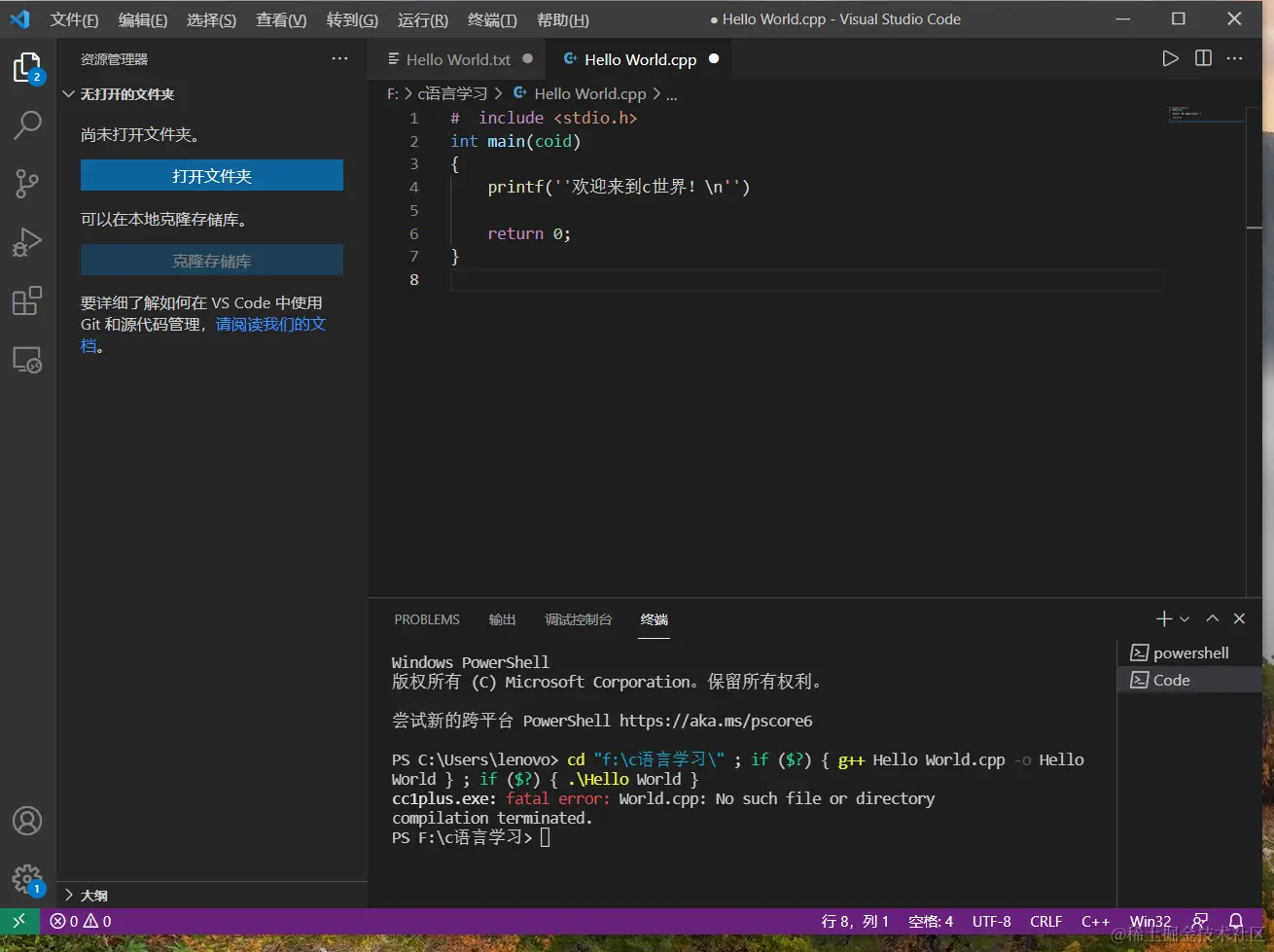
Task: Open the 运行(R) menu
Action: (423, 19)
